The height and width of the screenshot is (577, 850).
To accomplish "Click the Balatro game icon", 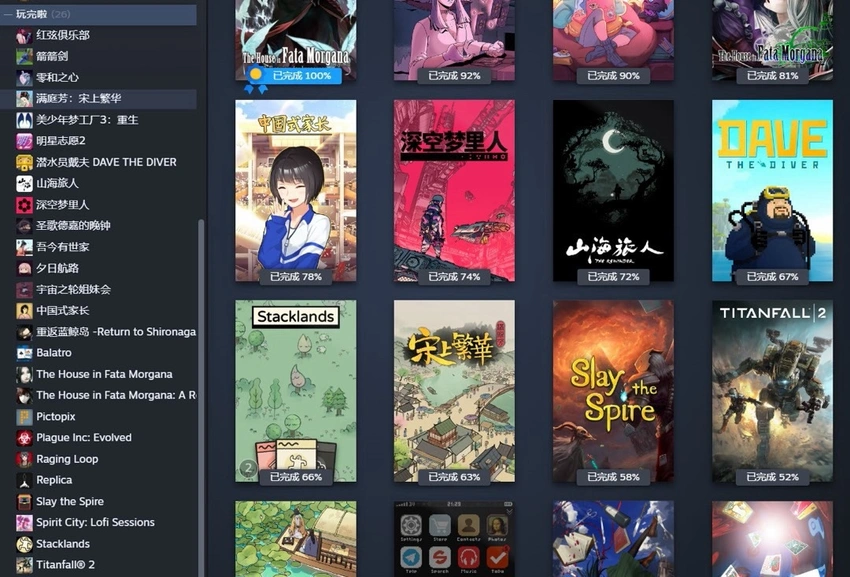I will [24, 353].
